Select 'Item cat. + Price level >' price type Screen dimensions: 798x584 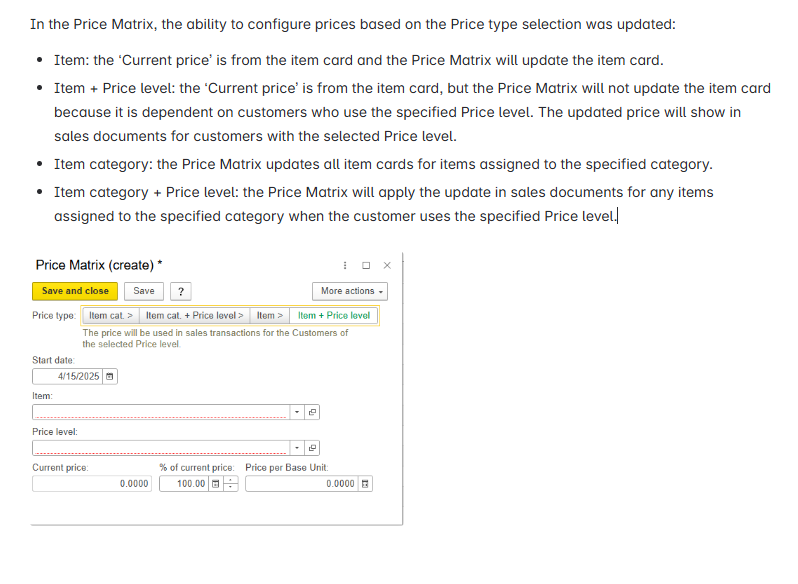194,315
